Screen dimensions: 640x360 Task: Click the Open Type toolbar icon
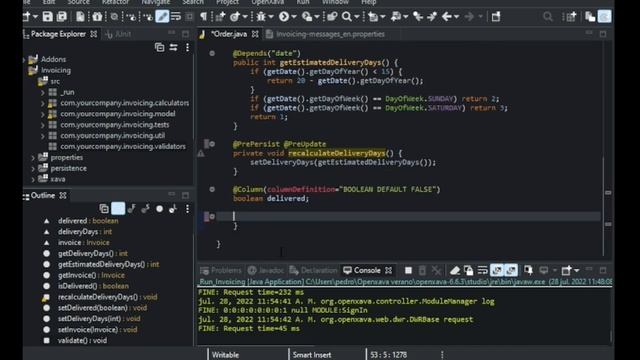[x=331, y=17]
